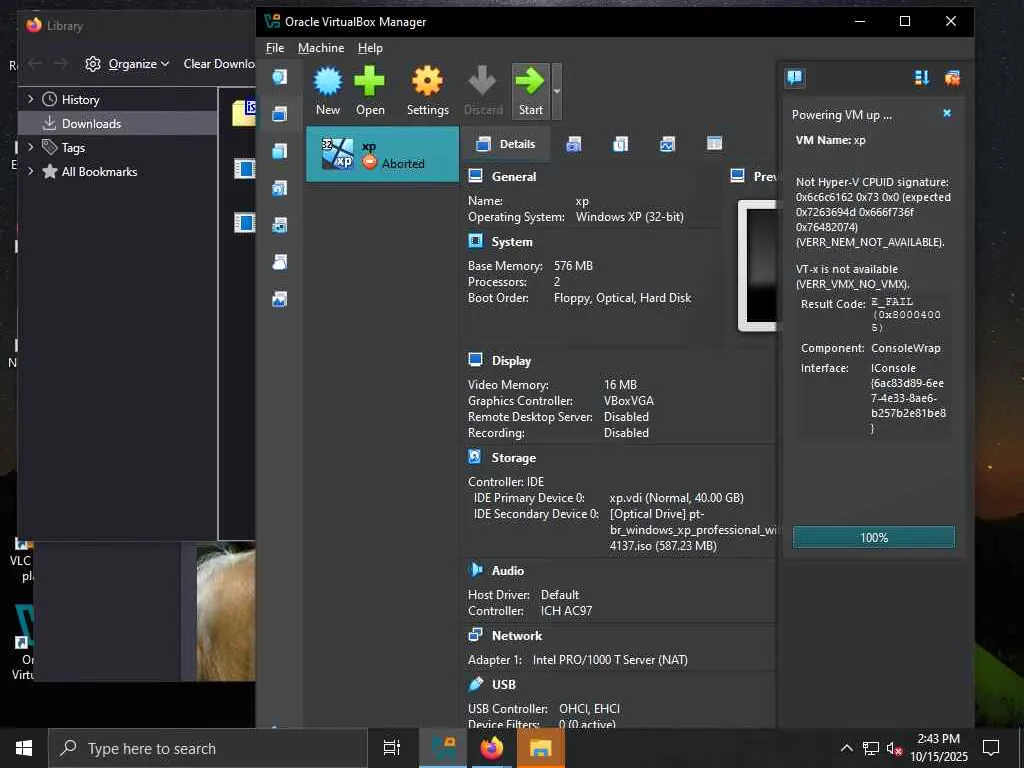Viewport: 1024px width, 768px height.
Task: Open the File menu in VirtualBox
Action: click(275, 48)
